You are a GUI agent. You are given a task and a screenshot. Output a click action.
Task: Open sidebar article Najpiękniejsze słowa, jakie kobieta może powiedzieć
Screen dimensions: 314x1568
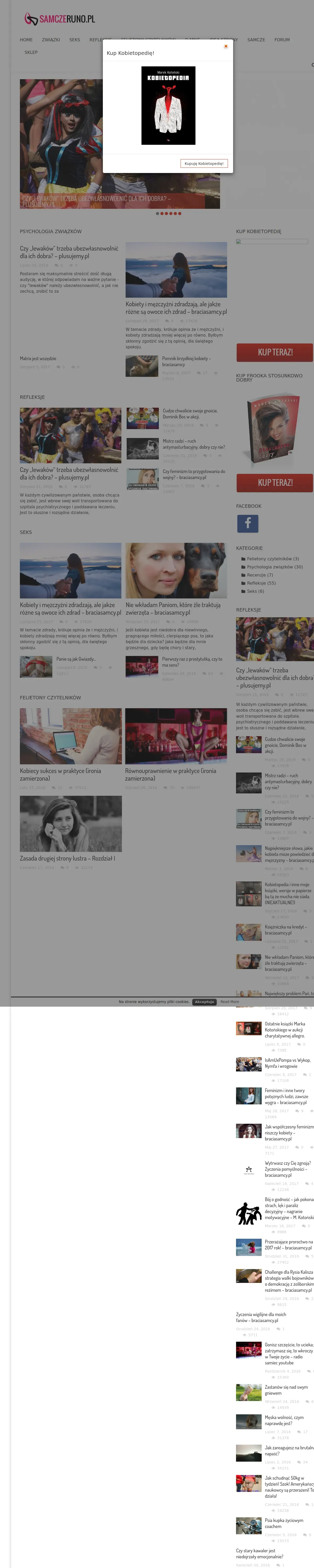289,854
